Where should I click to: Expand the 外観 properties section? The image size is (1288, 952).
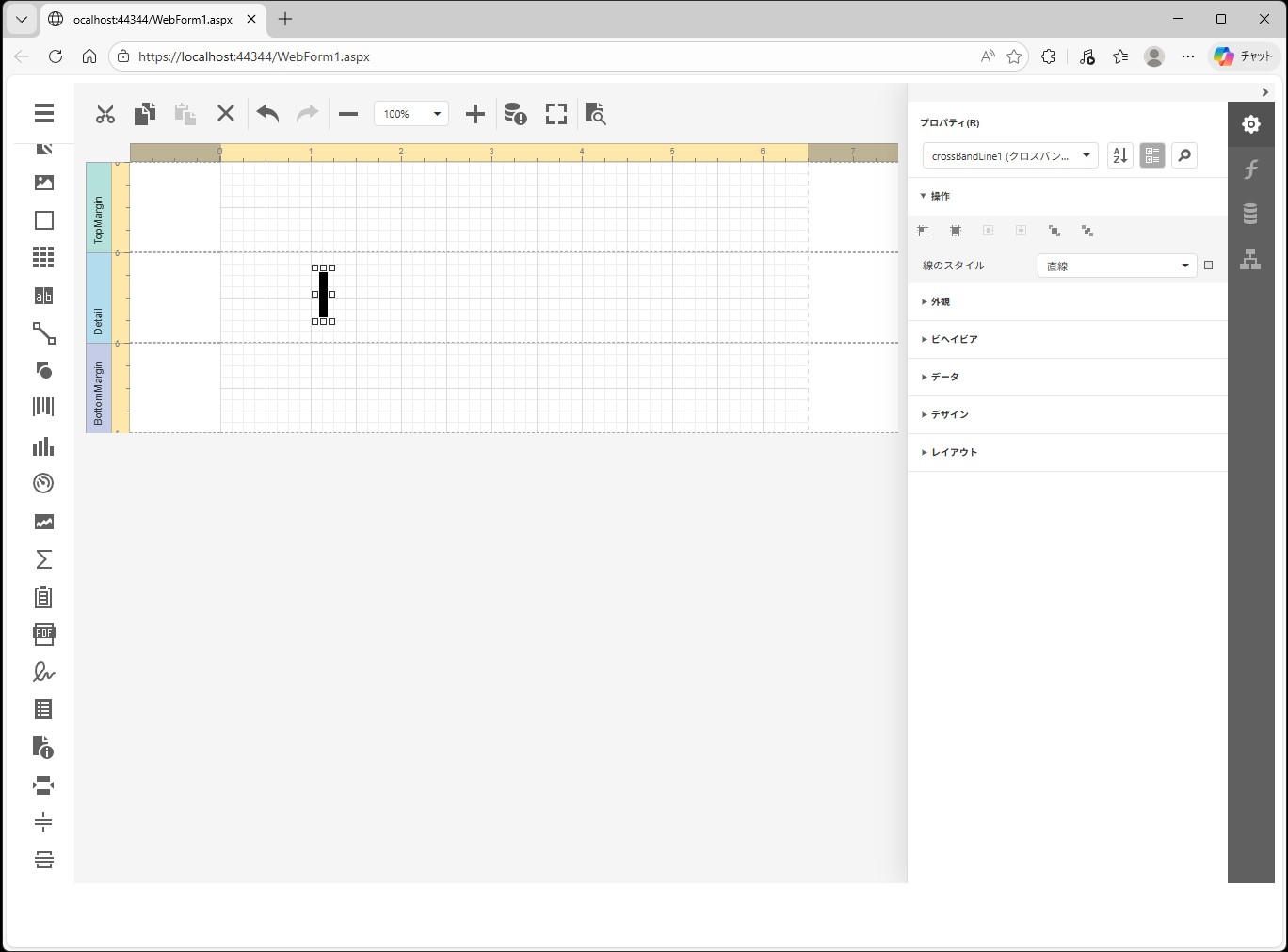[x=940, y=301]
